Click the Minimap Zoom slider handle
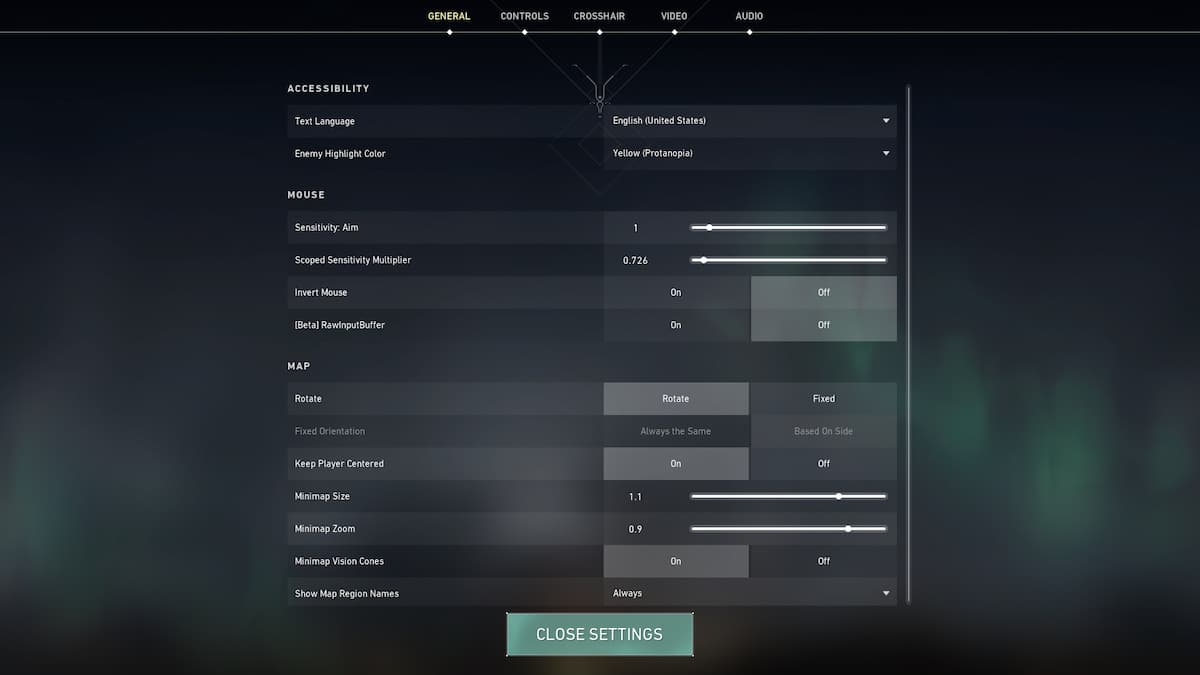The width and height of the screenshot is (1200, 675). point(848,529)
